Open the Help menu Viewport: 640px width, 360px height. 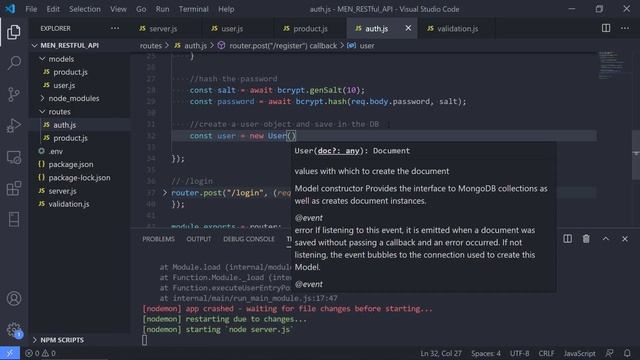pos(226,9)
